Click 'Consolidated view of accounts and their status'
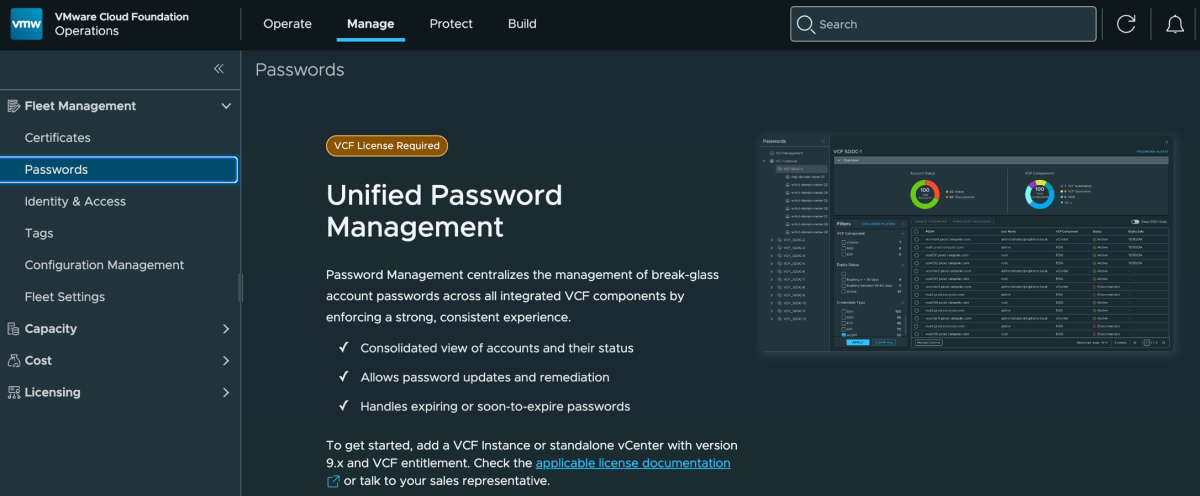 pos(497,348)
